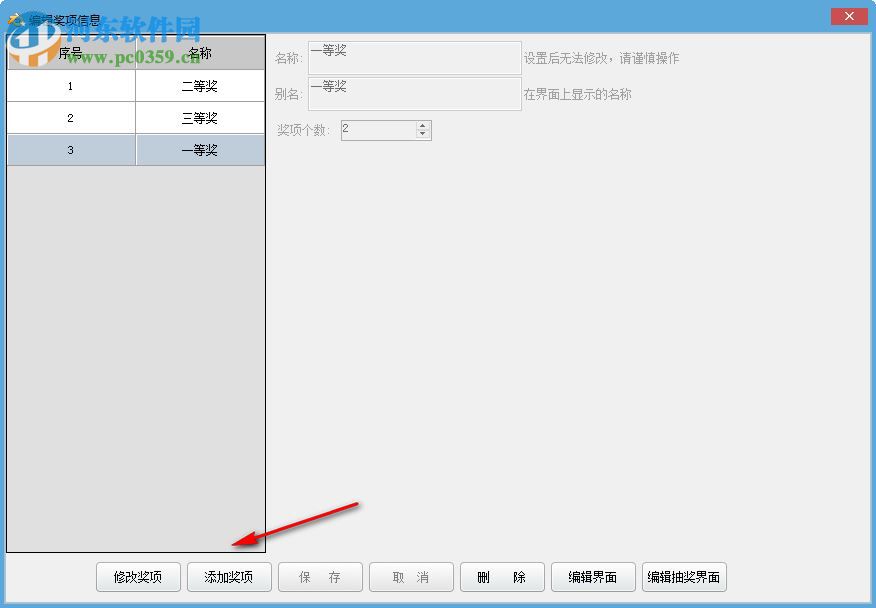Image resolution: width=876 pixels, height=608 pixels.
Task: Click the 序号 column header
Action: (x=70, y=53)
